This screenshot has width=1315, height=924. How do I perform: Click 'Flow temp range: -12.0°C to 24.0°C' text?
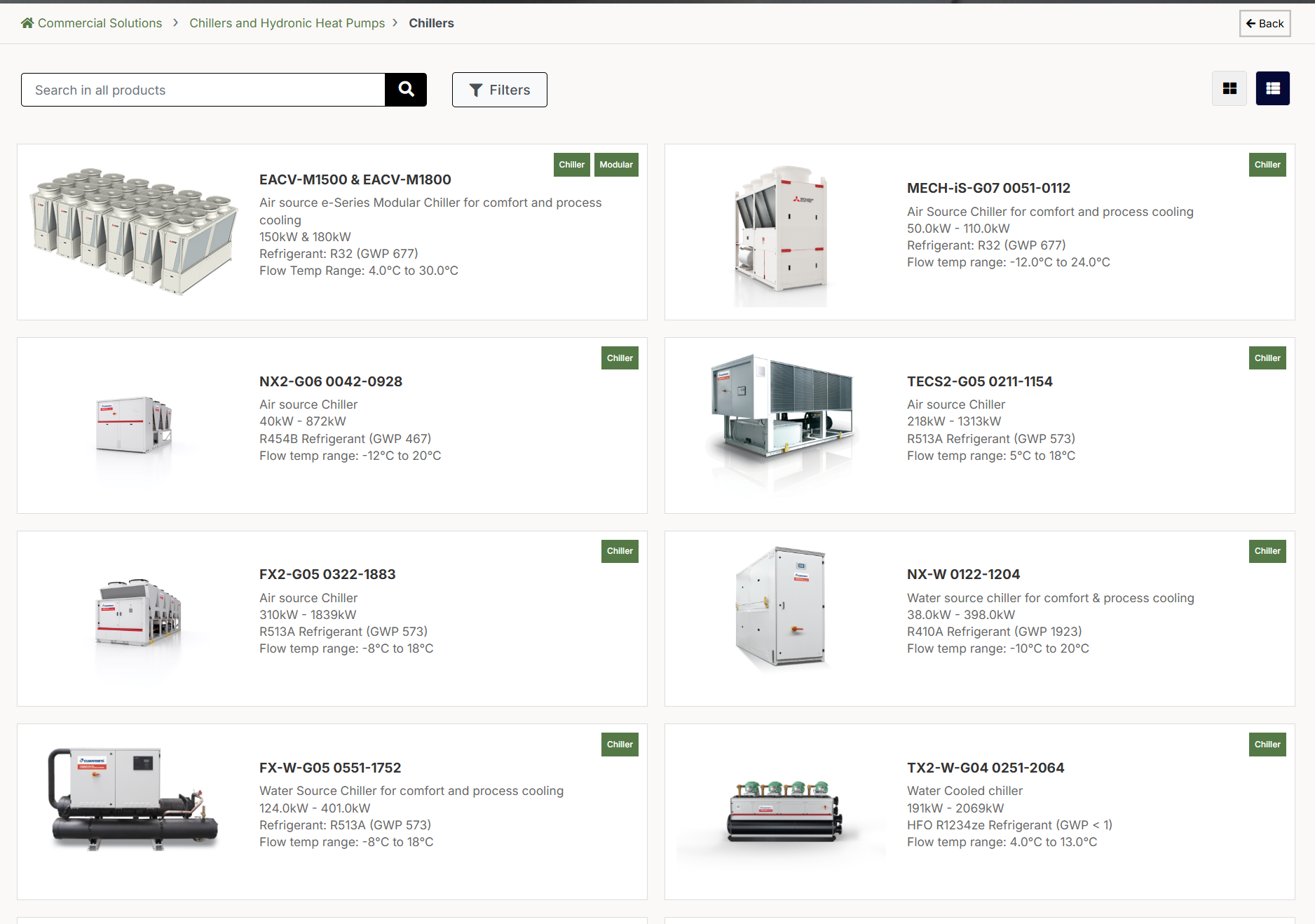pos(1009,262)
